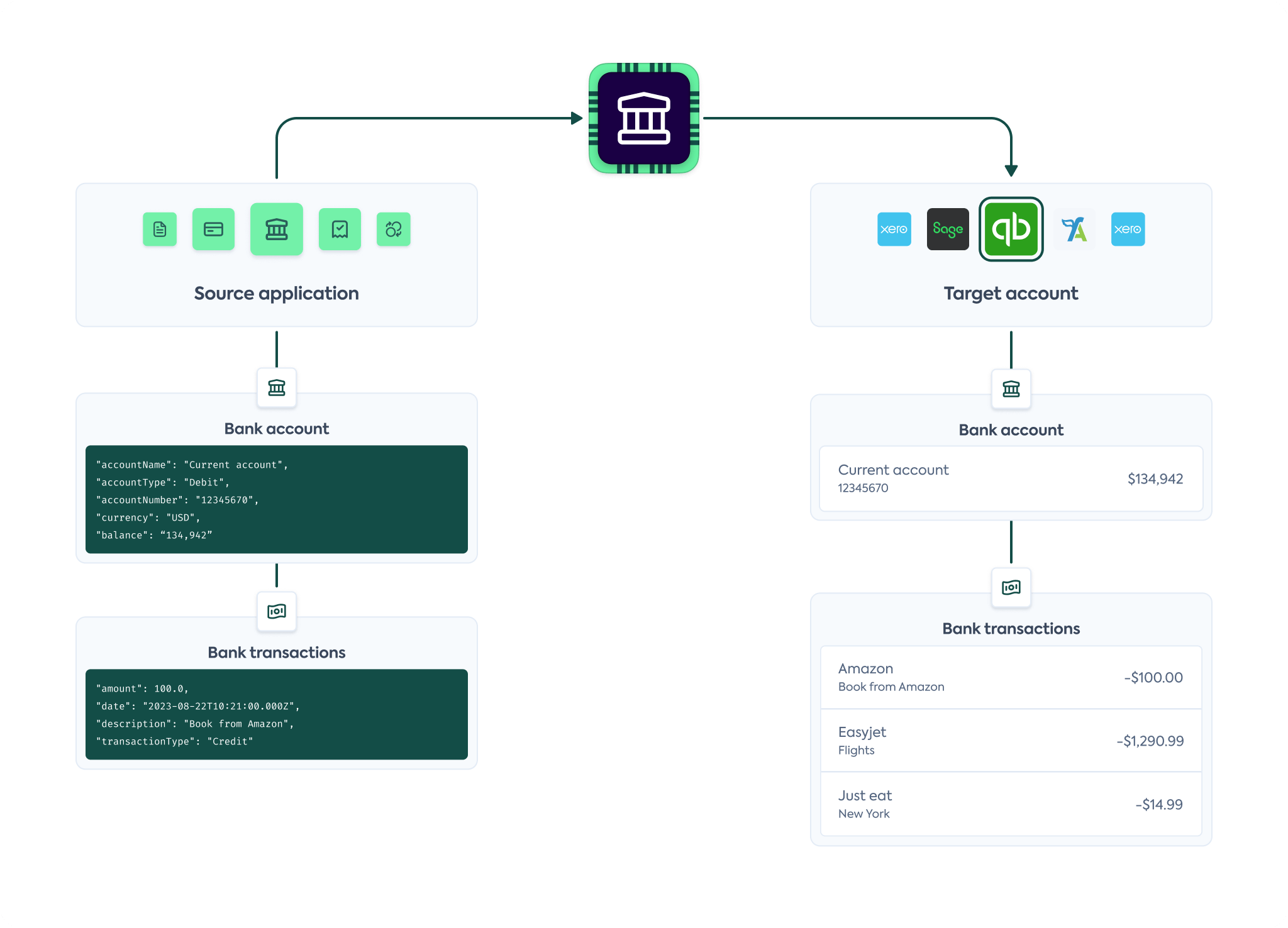Click the bank icon above left Bank account panel

277,389
